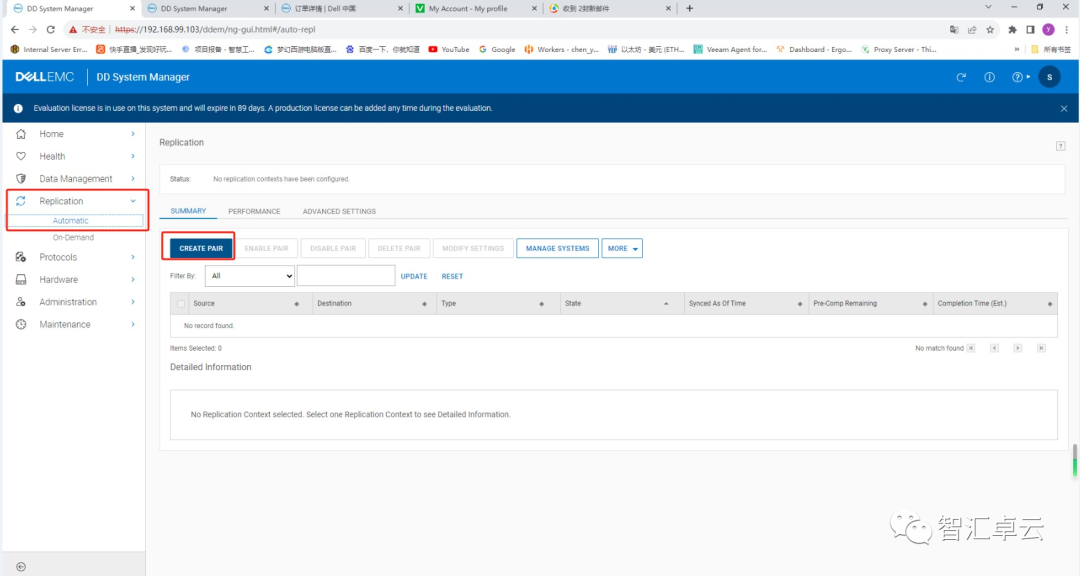This screenshot has width=1080, height=576.
Task: Expand the Home menu chevron
Action: tap(133, 134)
